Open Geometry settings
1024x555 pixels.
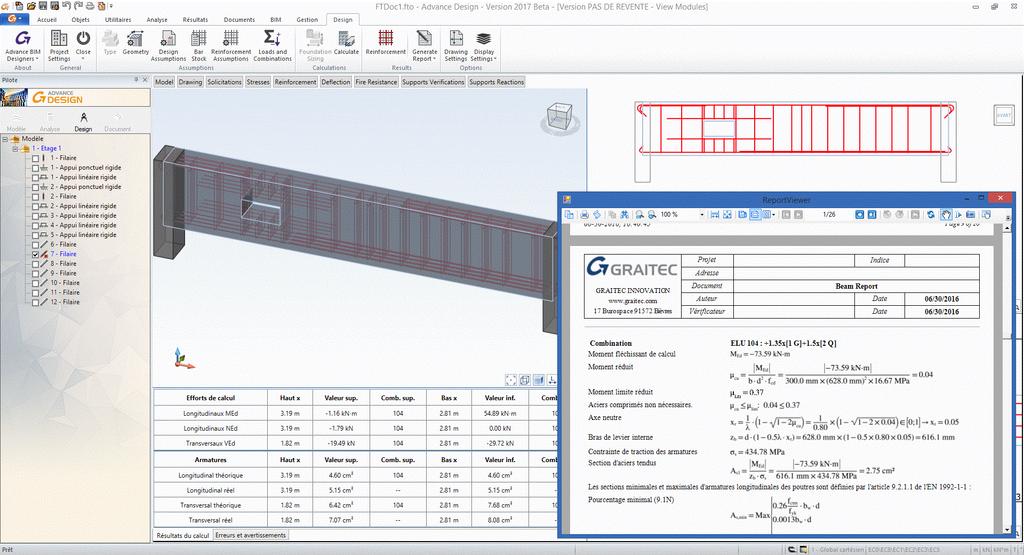point(135,43)
